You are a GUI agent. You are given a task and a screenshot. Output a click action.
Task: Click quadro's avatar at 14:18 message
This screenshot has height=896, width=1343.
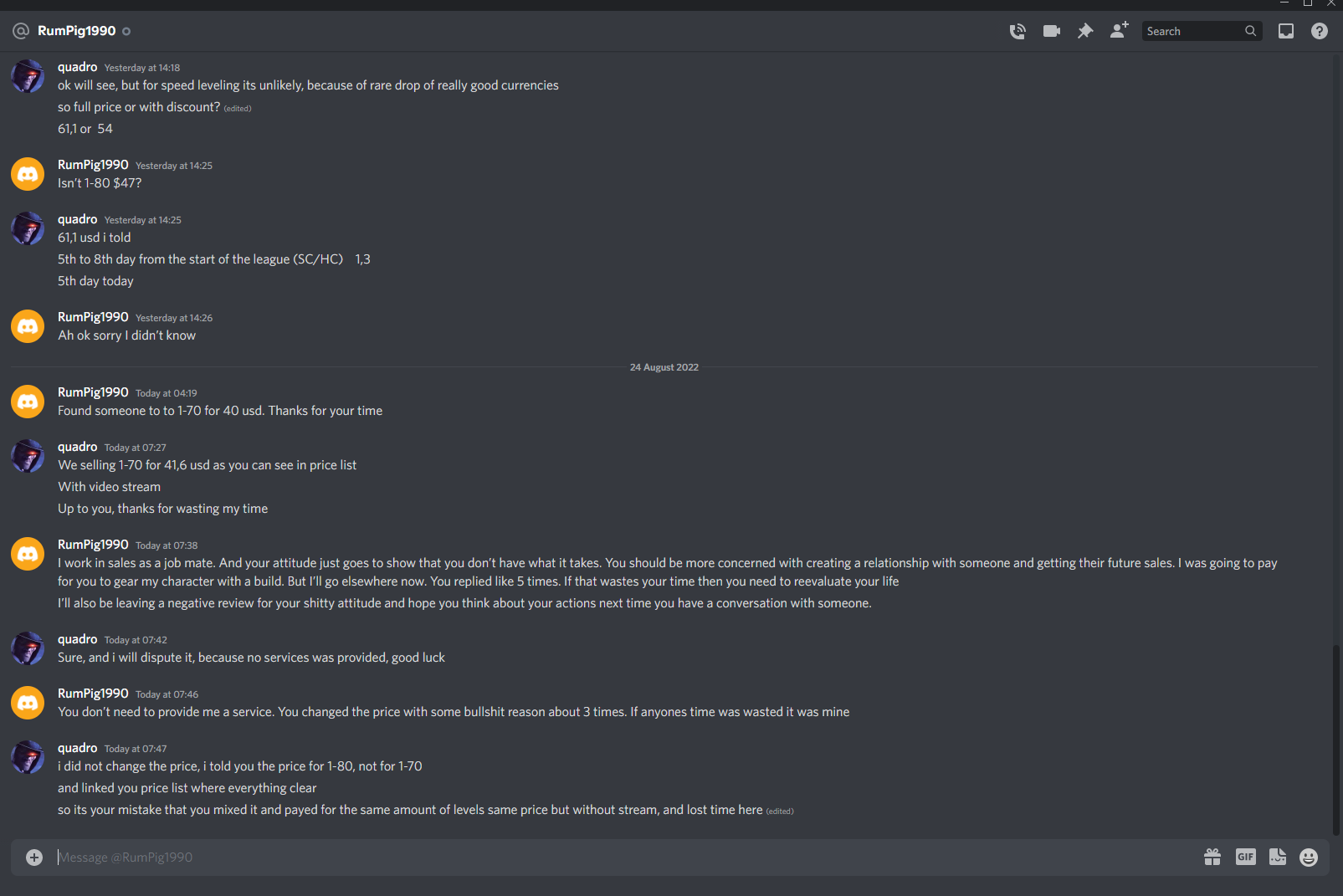[28, 76]
